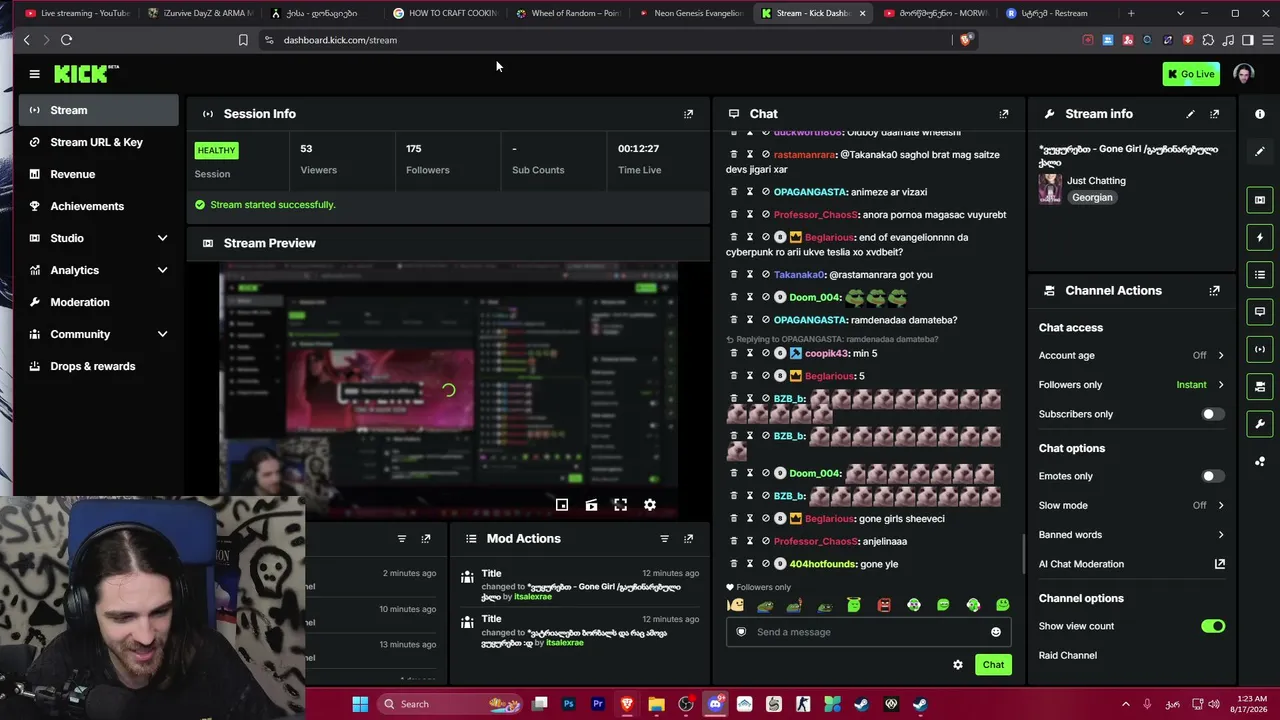Image resolution: width=1280 pixels, height=720 pixels.
Task: Click the Brave Shields icon in the address bar
Action: 965,40
